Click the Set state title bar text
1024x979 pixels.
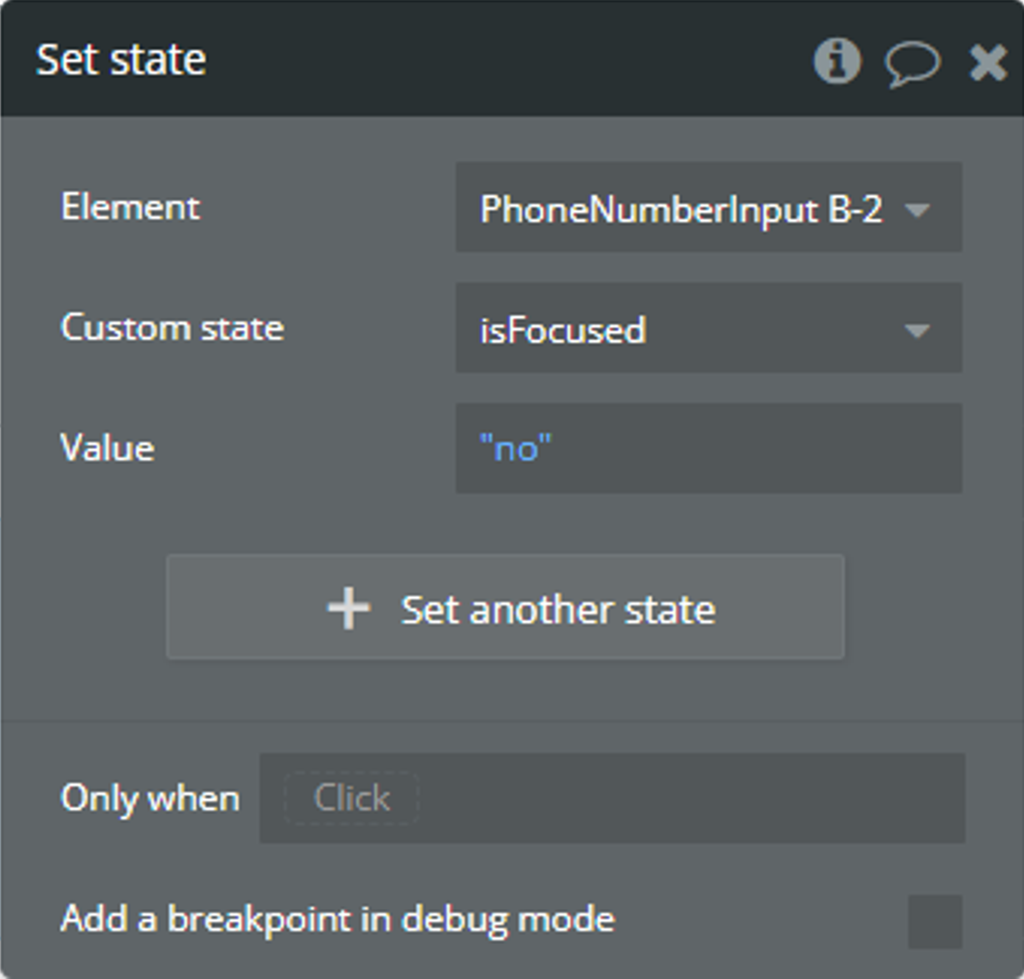click(121, 60)
